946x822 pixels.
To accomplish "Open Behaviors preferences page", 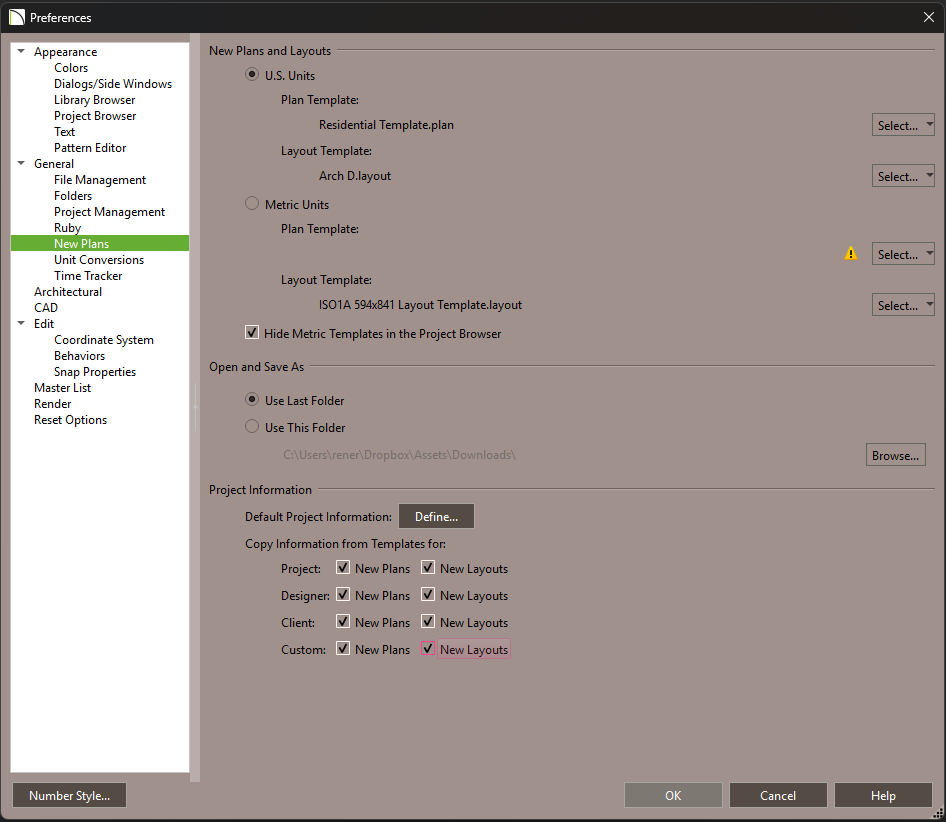I will point(80,355).
